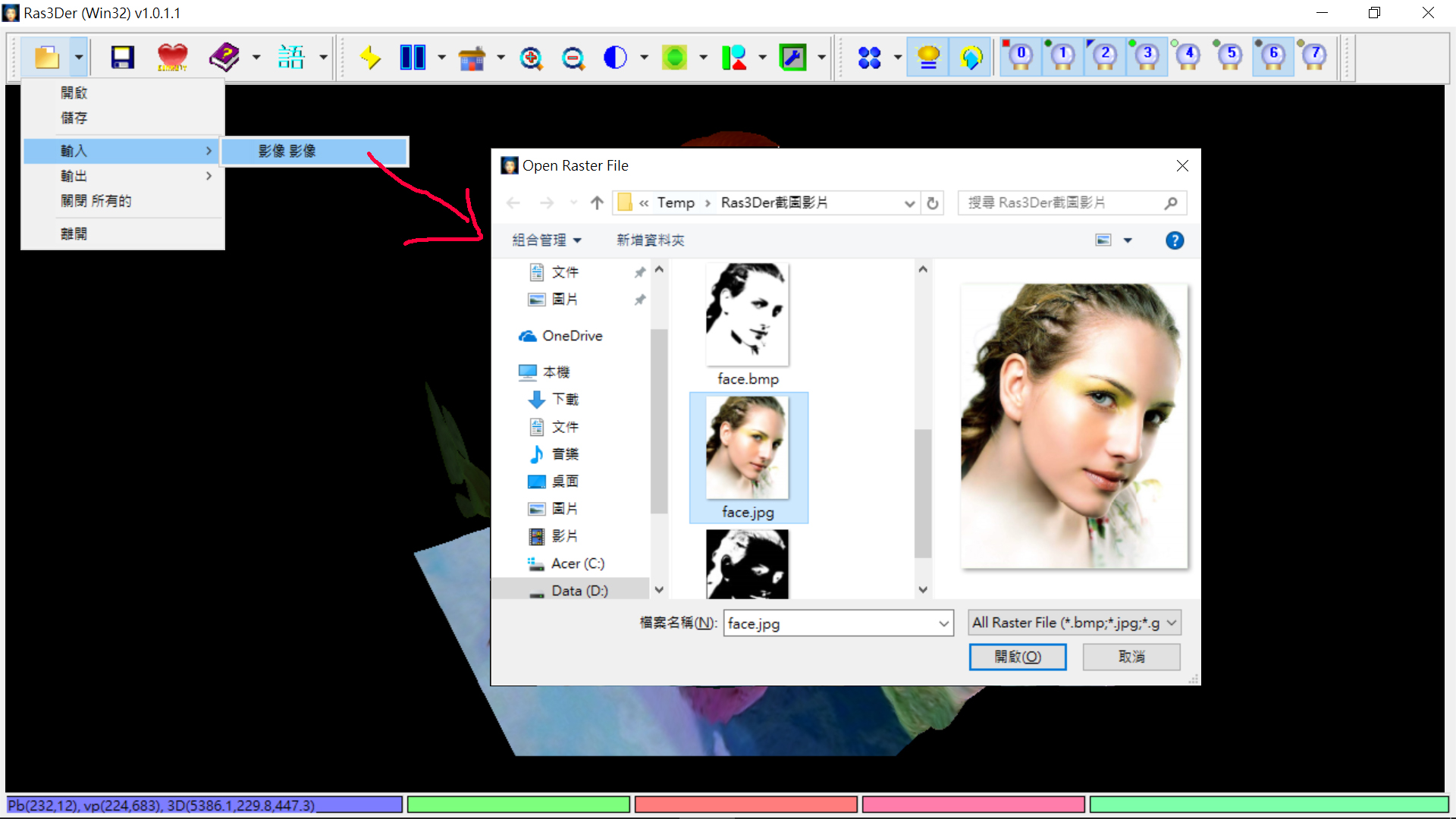Screen dimensions: 1456x819
Task: Open the 組合管理 dropdown
Action: [547, 240]
